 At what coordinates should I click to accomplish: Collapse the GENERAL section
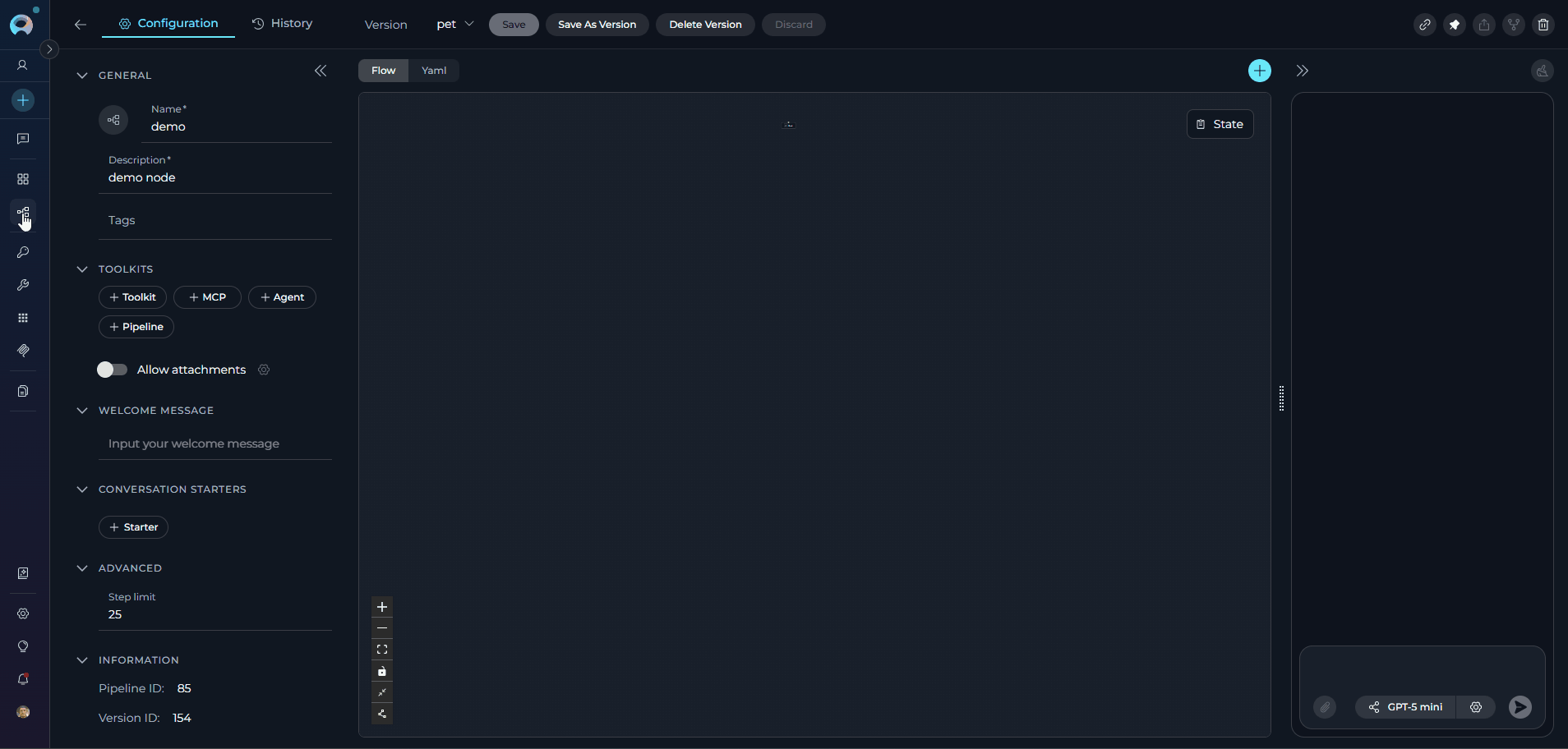(x=81, y=75)
